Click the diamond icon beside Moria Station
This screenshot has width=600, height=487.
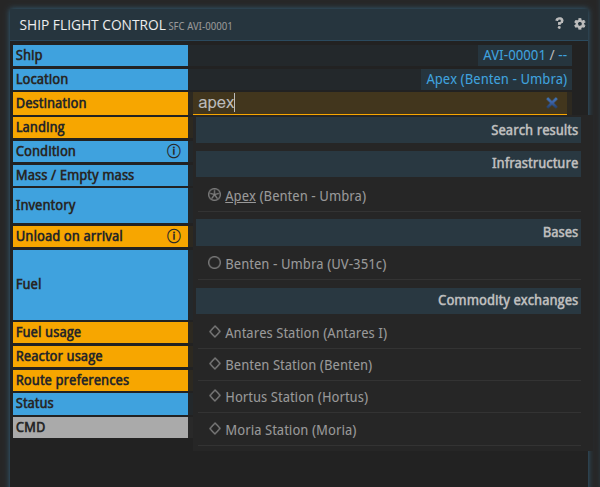click(x=214, y=429)
